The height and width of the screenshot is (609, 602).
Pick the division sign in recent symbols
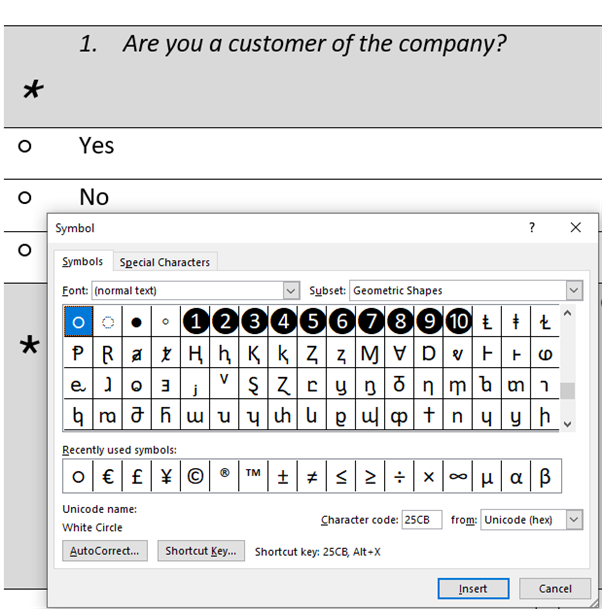click(x=400, y=476)
